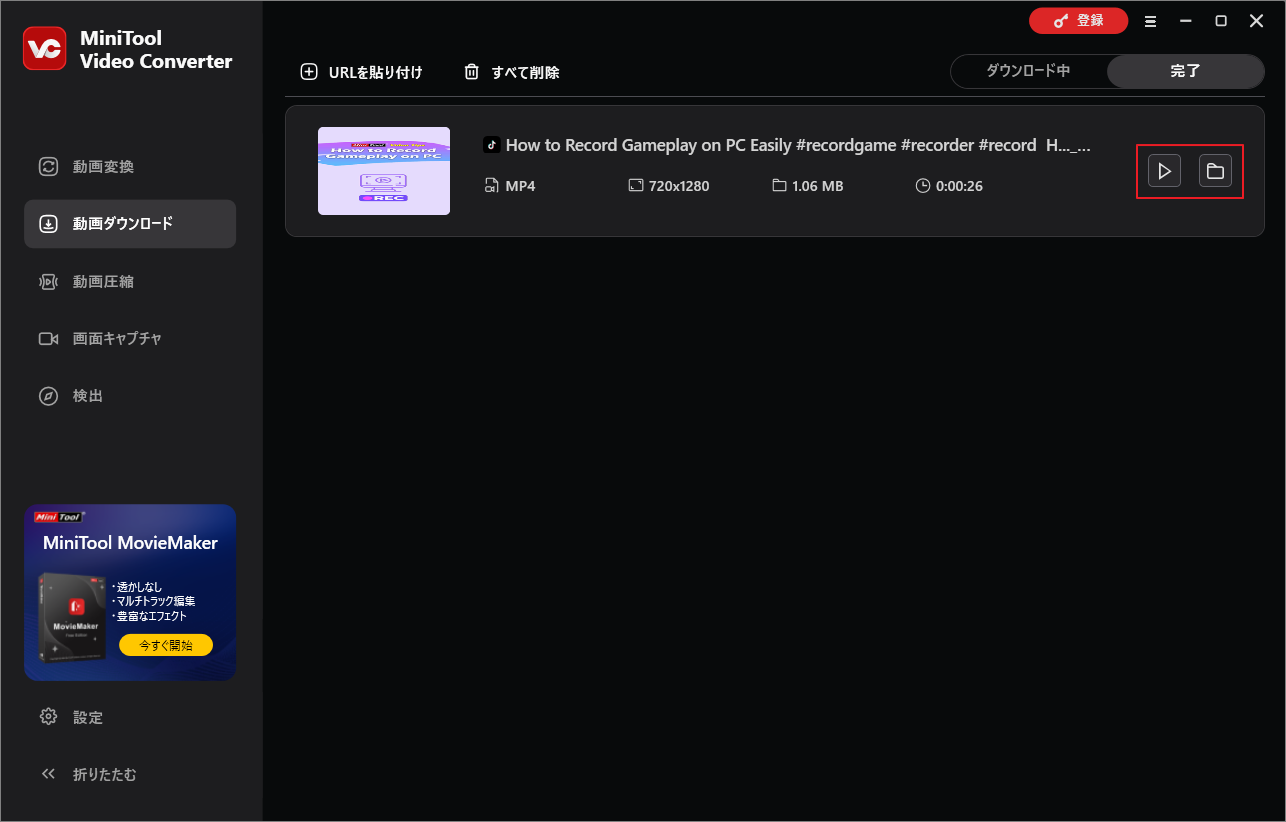Switch to the 完了 tab

[1185, 71]
